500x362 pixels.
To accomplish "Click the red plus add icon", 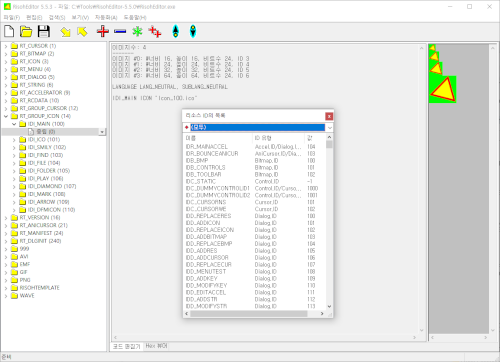I will pyautogui.click(x=103, y=31).
